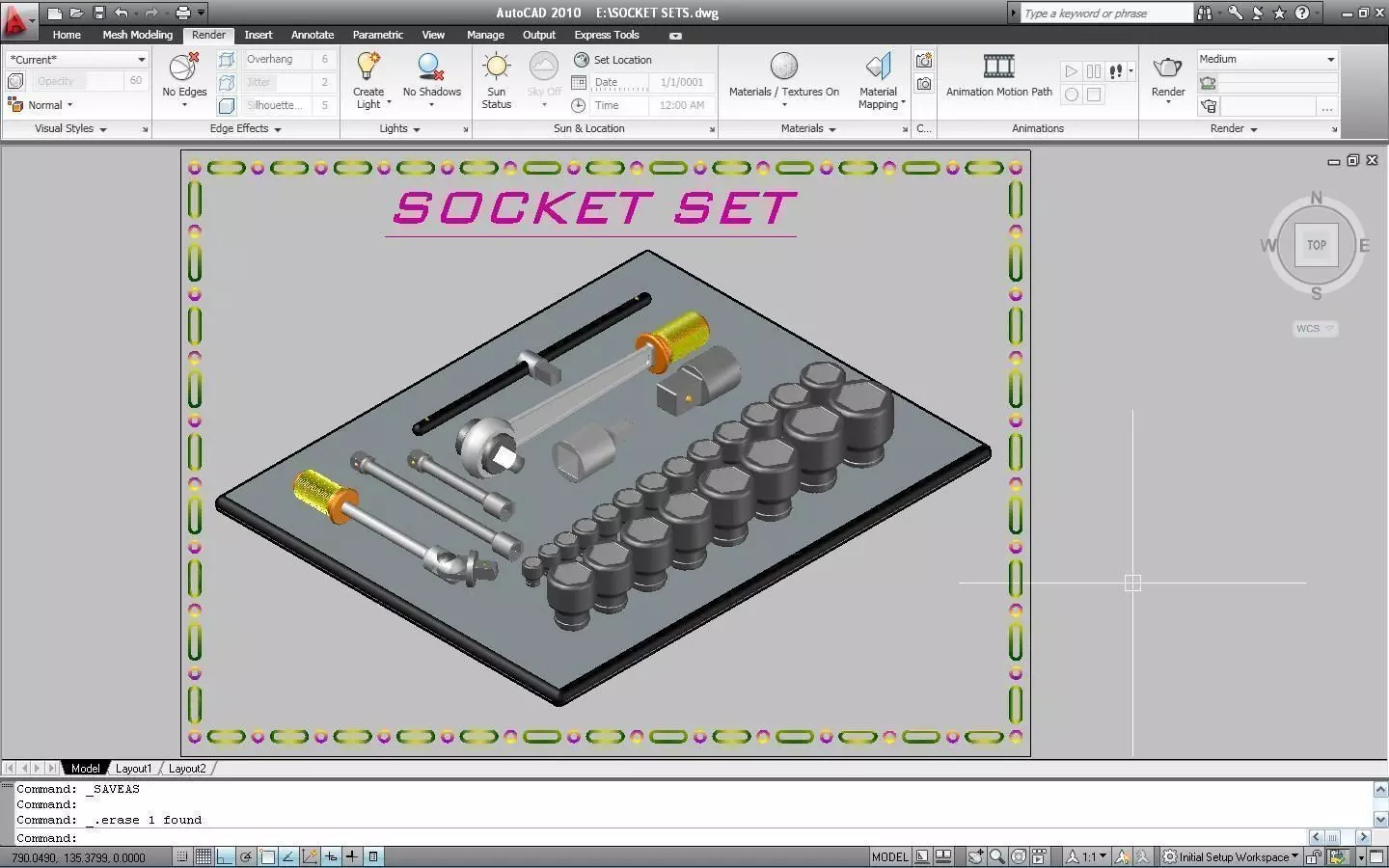Click the New drawing icon in Quick Access toolbar
This screenshot has height=868, width=1389.
tap(55, 14)
